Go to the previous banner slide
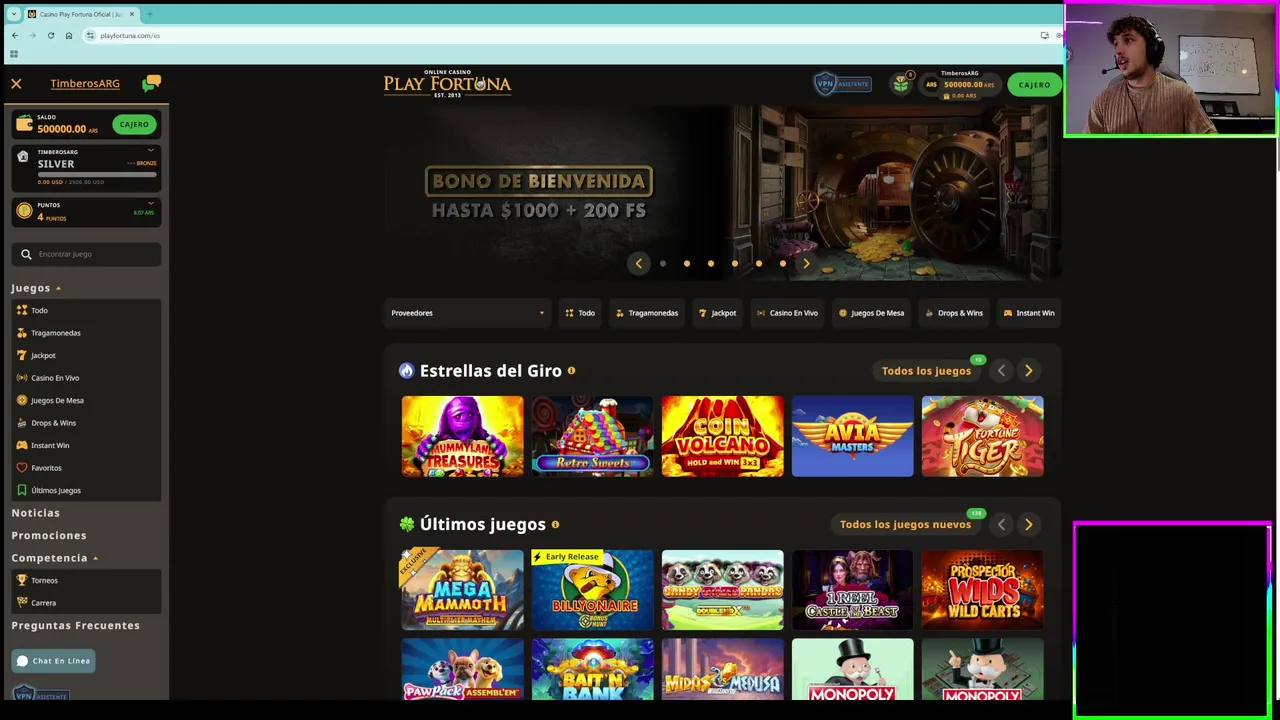Image resolution: width=1280 pixels, height=720 pixels. pyautogui.click(x=638, y=264)
